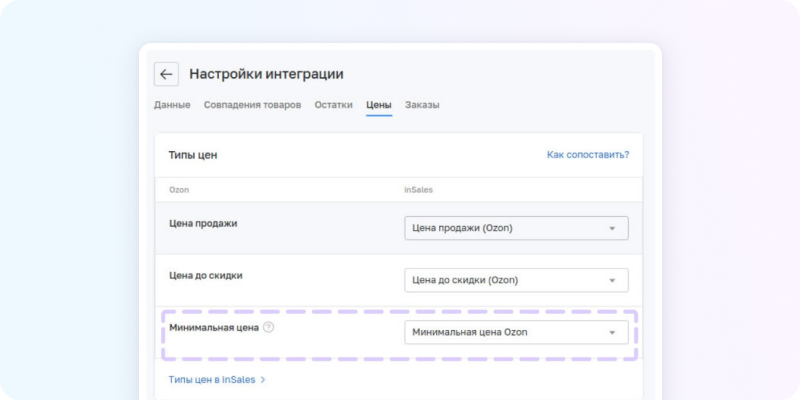The image size is (800, 400).
Task: Follow the Типы цен в InSales link
Action: click(211, 380)
